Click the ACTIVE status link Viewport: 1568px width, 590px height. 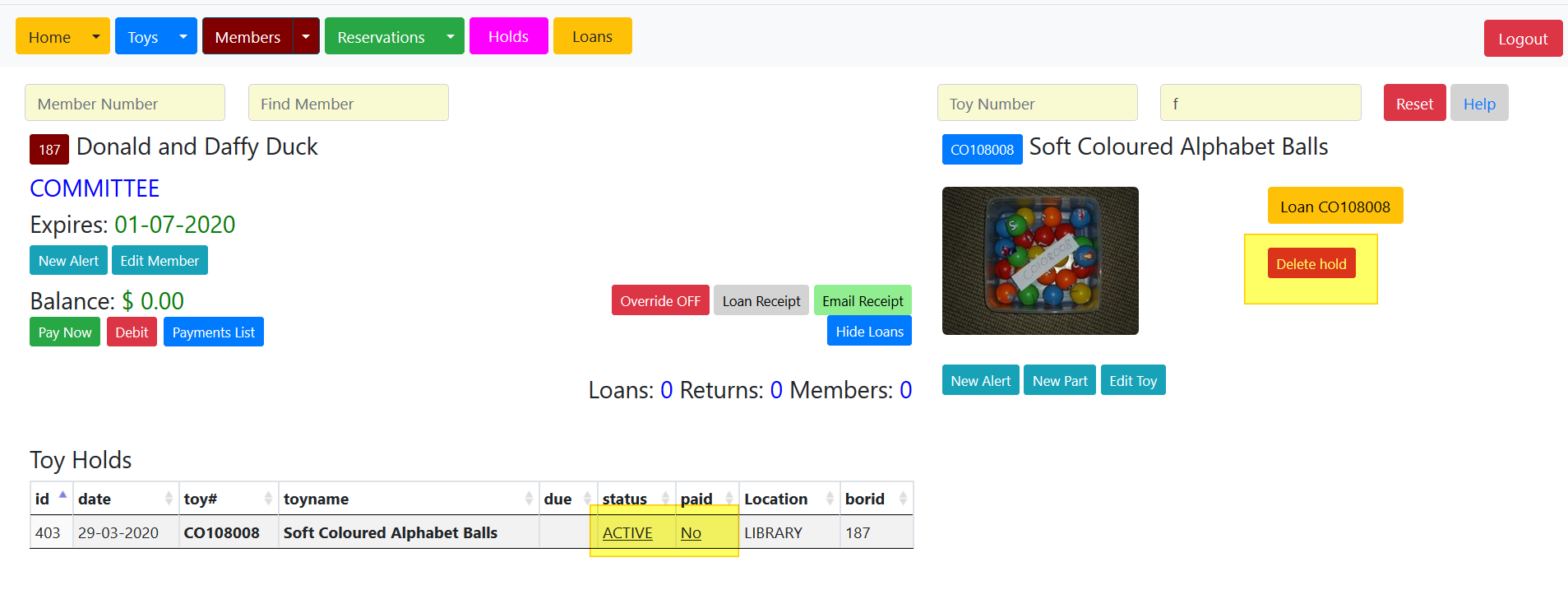tap(627, 533)
